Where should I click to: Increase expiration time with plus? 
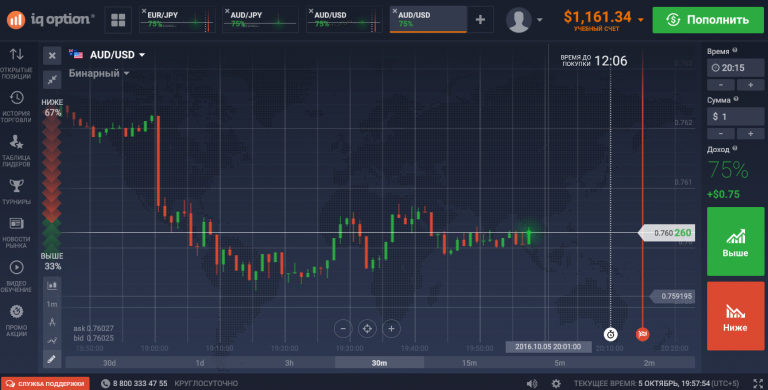(x=750, y=85)
